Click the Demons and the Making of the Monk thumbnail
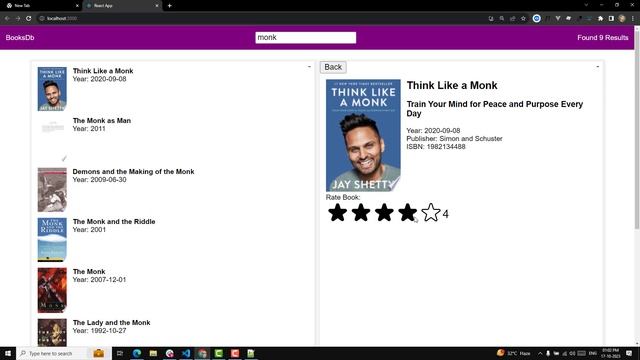 [52, 189]
